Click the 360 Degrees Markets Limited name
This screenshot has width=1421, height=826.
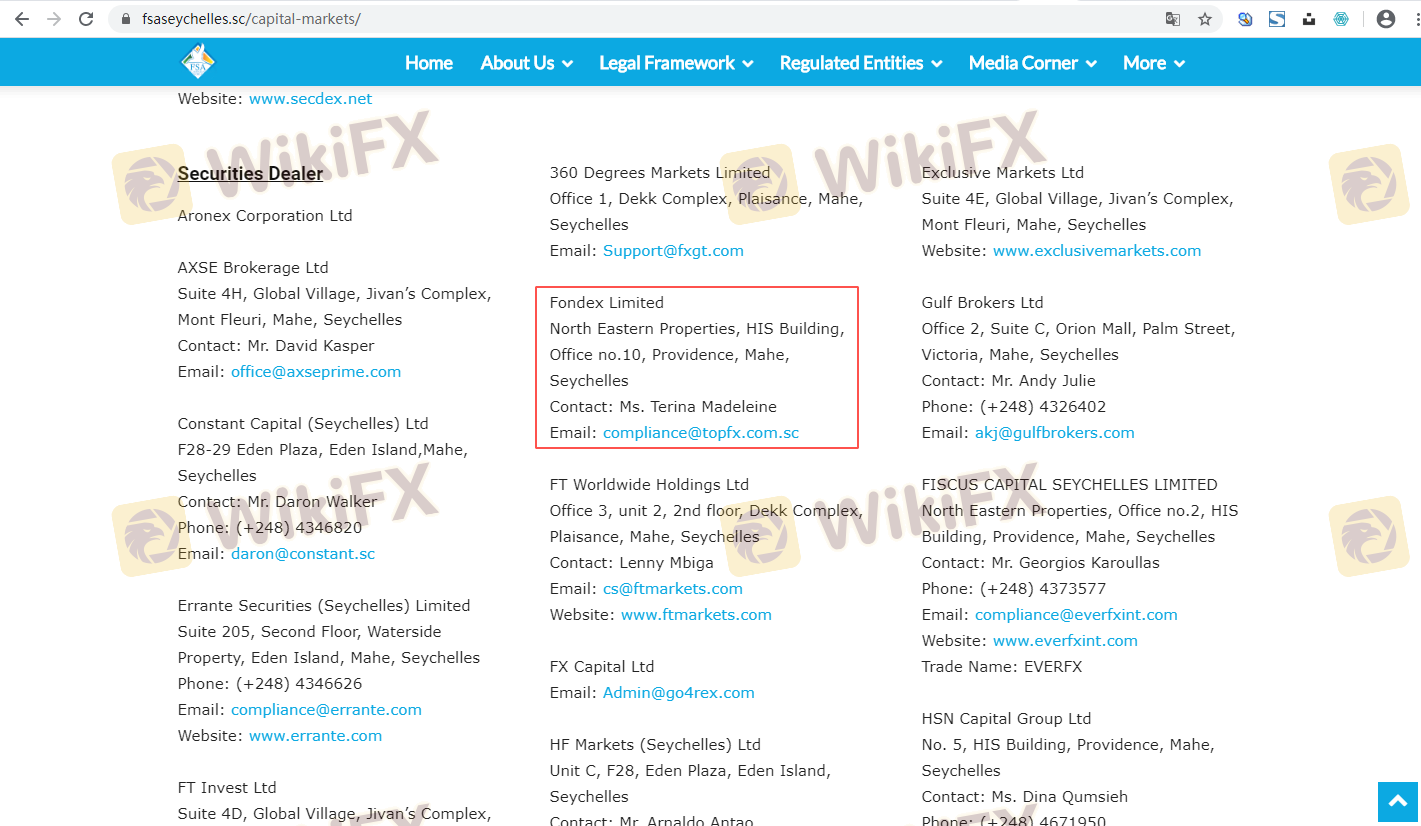660,173
